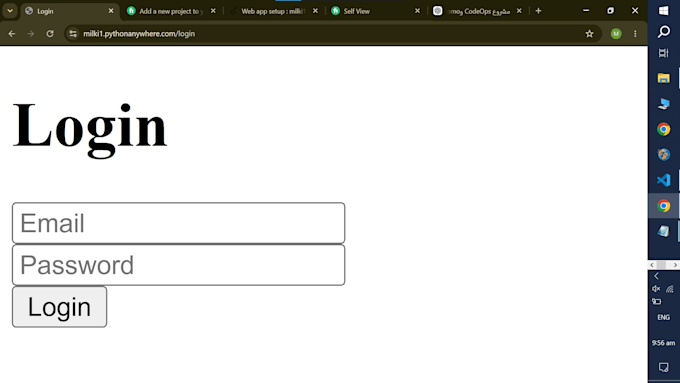Screen dimensions: 680x383
Task: Open Chrome three-dot menu
Action: point(635,33)
